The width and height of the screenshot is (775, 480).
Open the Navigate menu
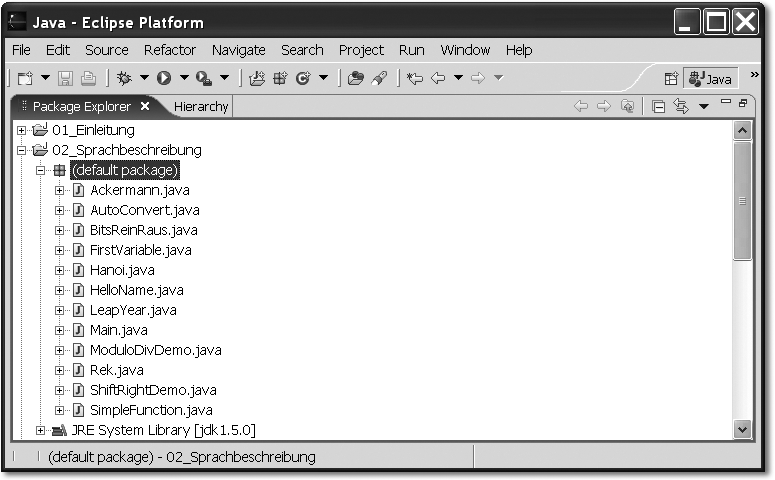239,50
